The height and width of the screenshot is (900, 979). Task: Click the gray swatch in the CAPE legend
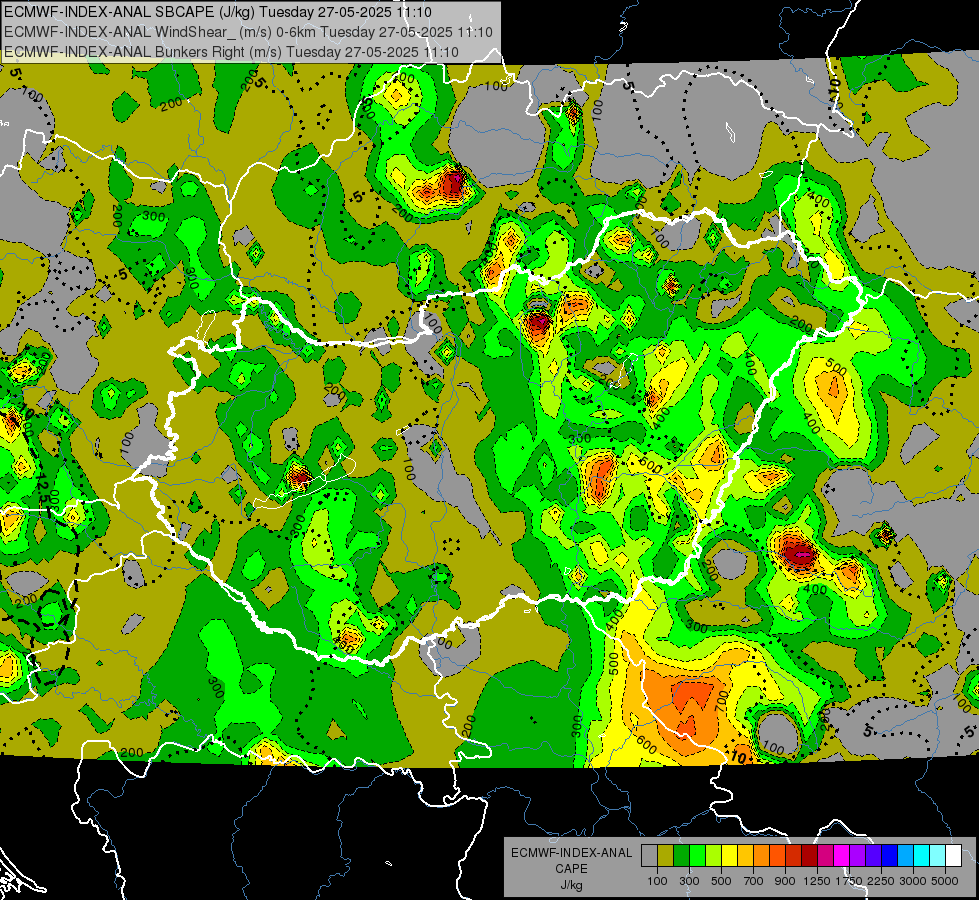pyautogui.click(x=649, y=856)
